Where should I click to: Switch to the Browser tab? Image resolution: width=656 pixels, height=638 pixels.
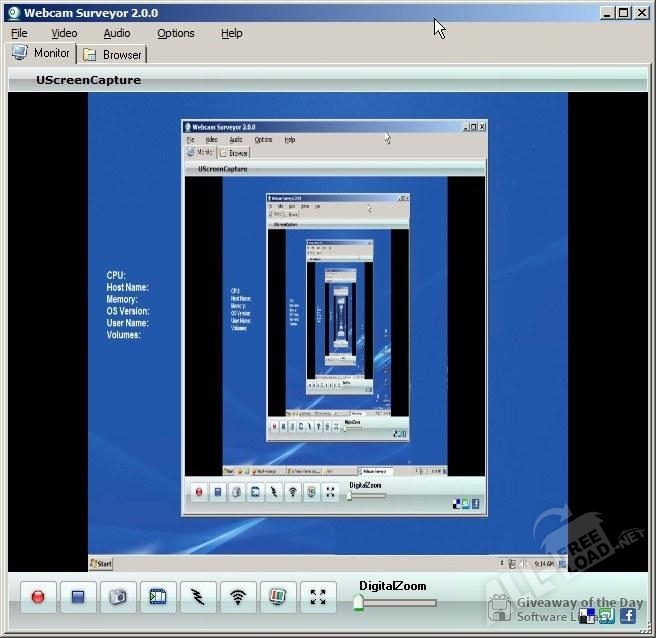(113, 55)
